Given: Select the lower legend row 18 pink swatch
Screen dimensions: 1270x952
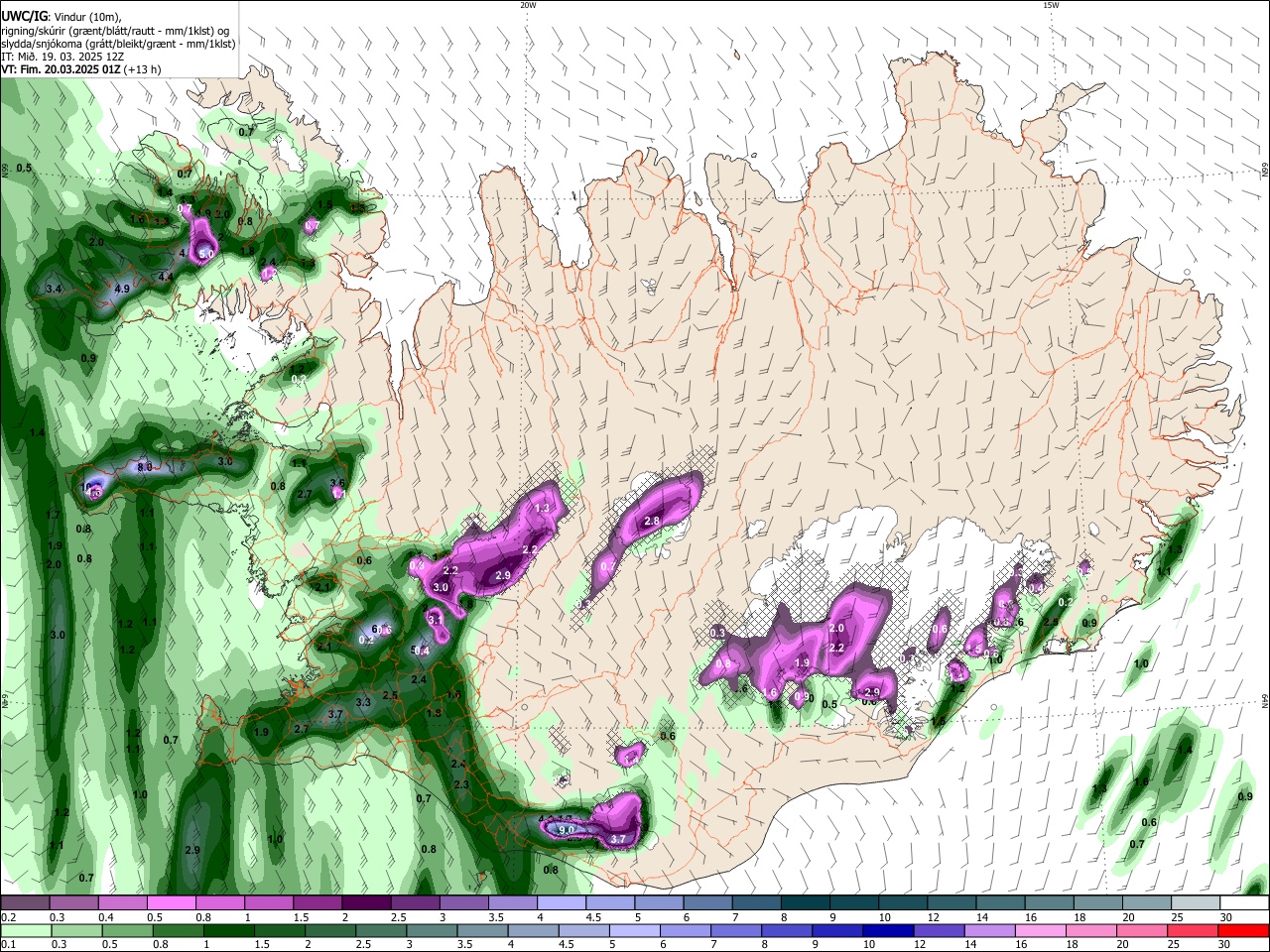Looking at the screenshot, I should tap(1091, 931).
